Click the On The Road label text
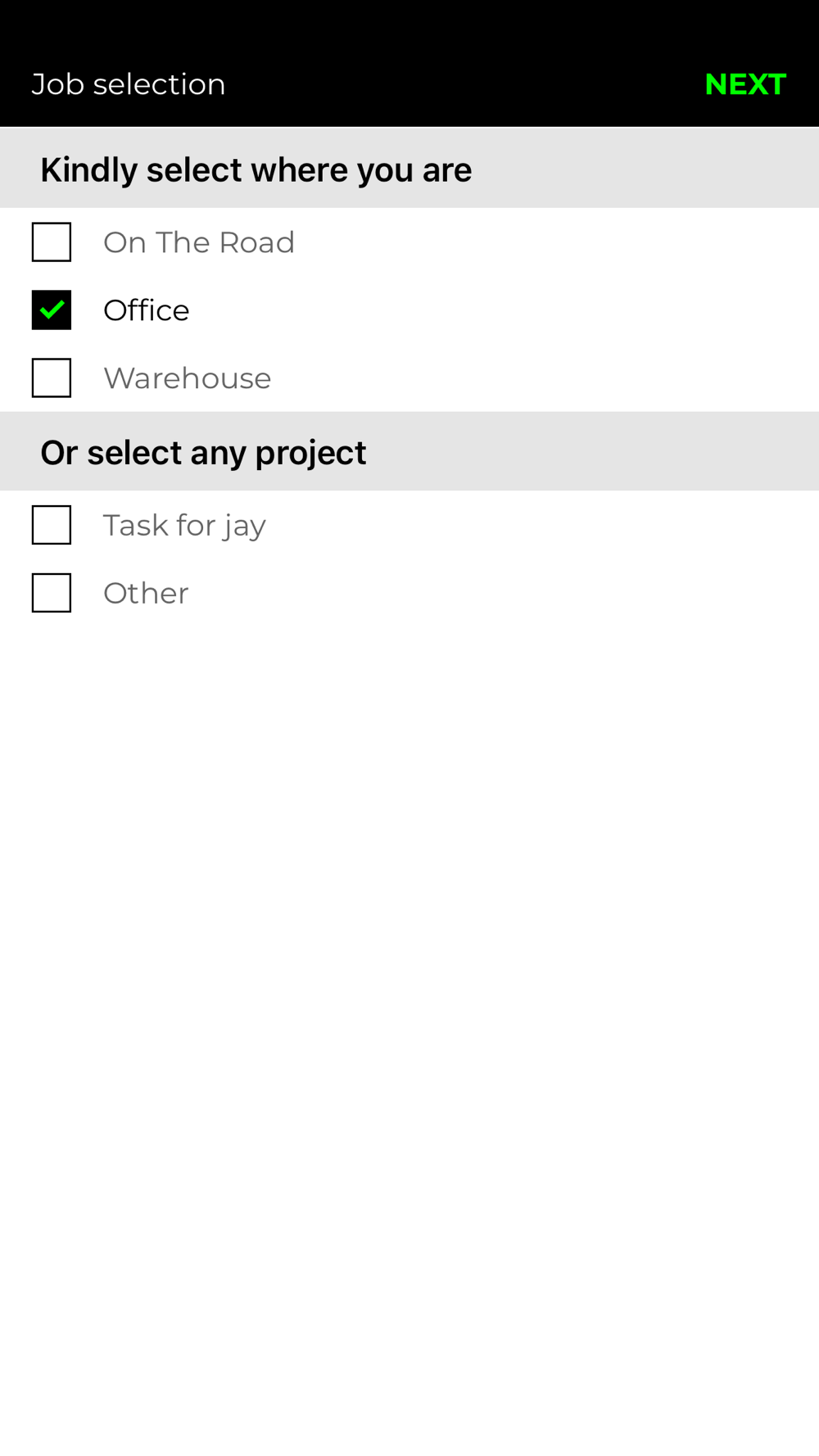819x1456 pixels. click(198, 242)
